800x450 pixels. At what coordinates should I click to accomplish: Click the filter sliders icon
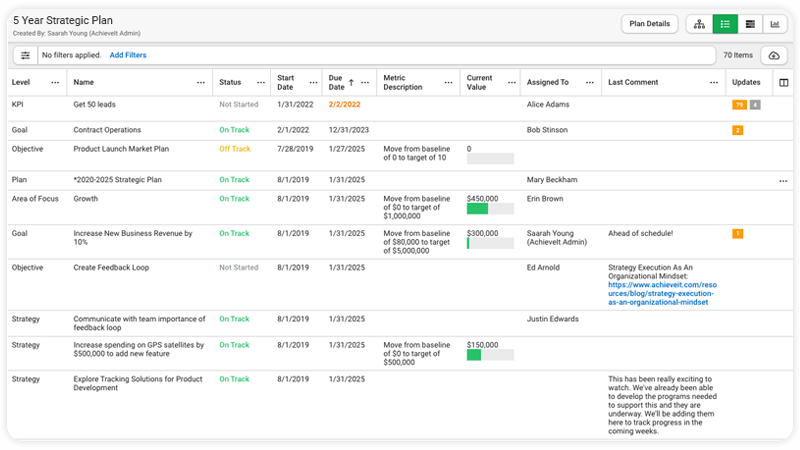coord(25,55)
